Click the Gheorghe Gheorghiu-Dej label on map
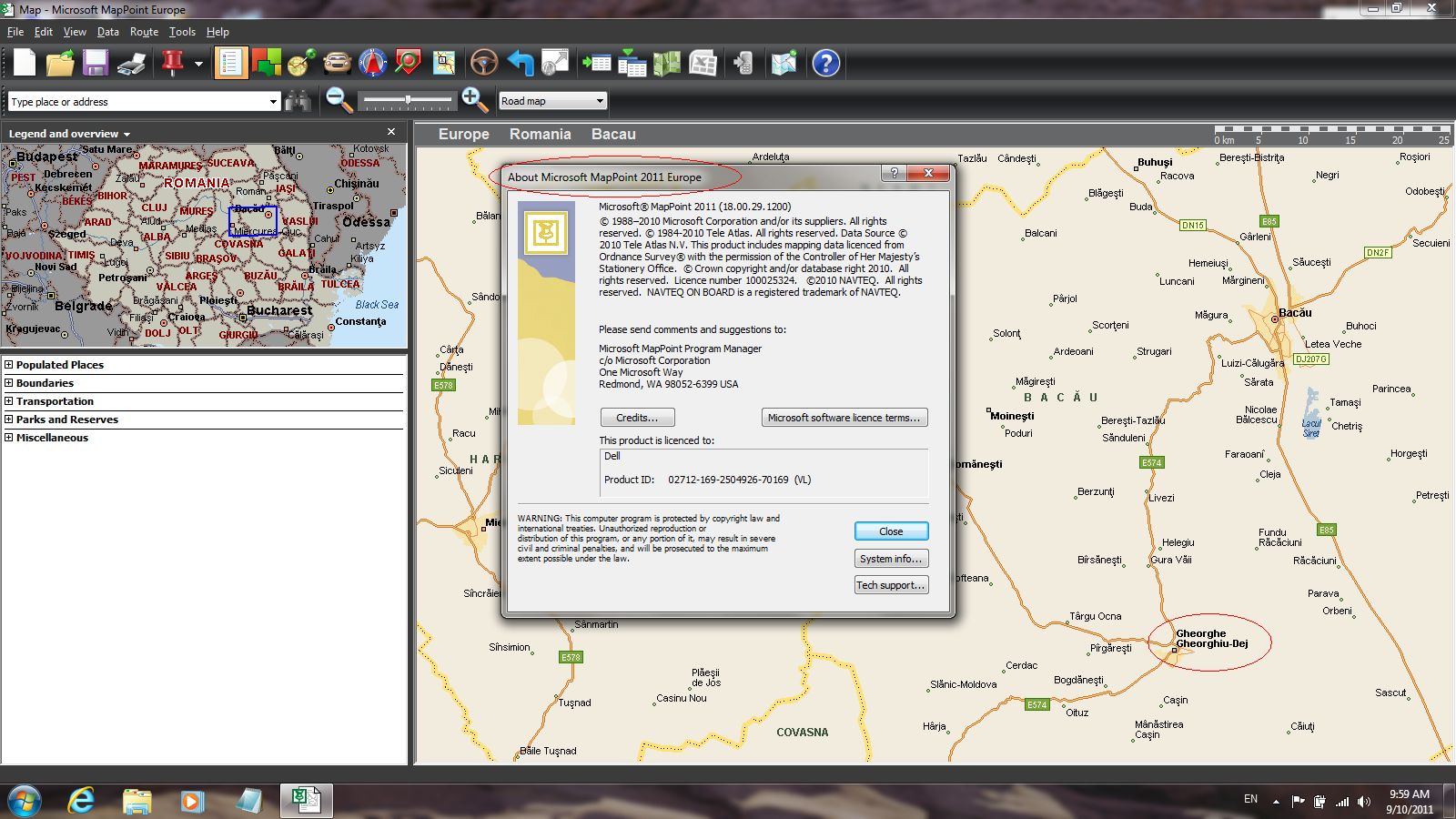Image resolution: width=1456 pixels, height=819 pixels. [x=1211, y=639]
